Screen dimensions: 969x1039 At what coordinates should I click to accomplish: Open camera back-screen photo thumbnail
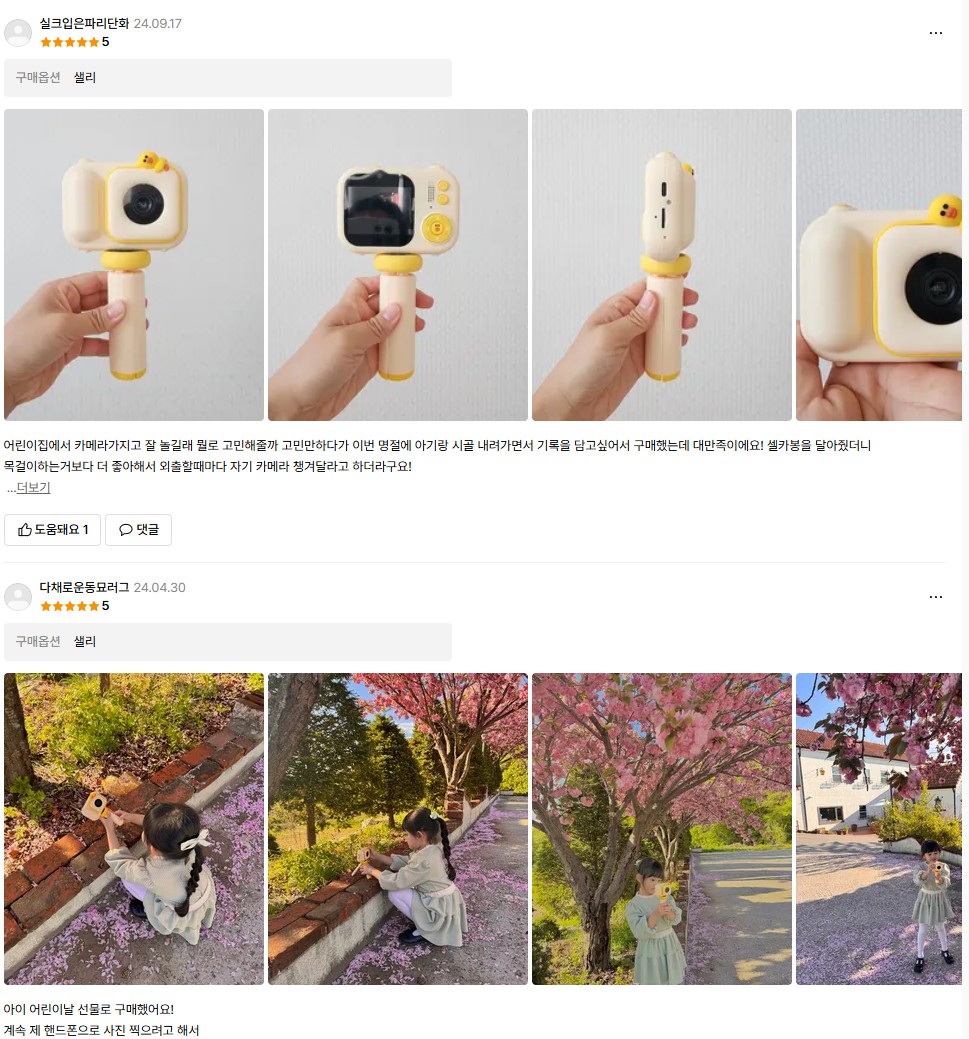[x=398, y=265]
